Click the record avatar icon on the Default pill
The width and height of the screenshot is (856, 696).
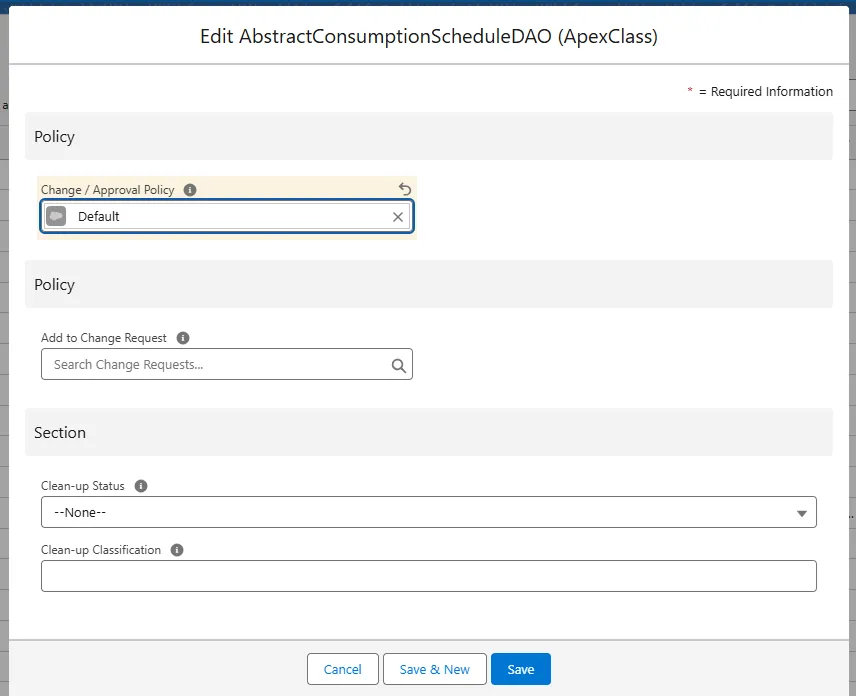point(58,216)
